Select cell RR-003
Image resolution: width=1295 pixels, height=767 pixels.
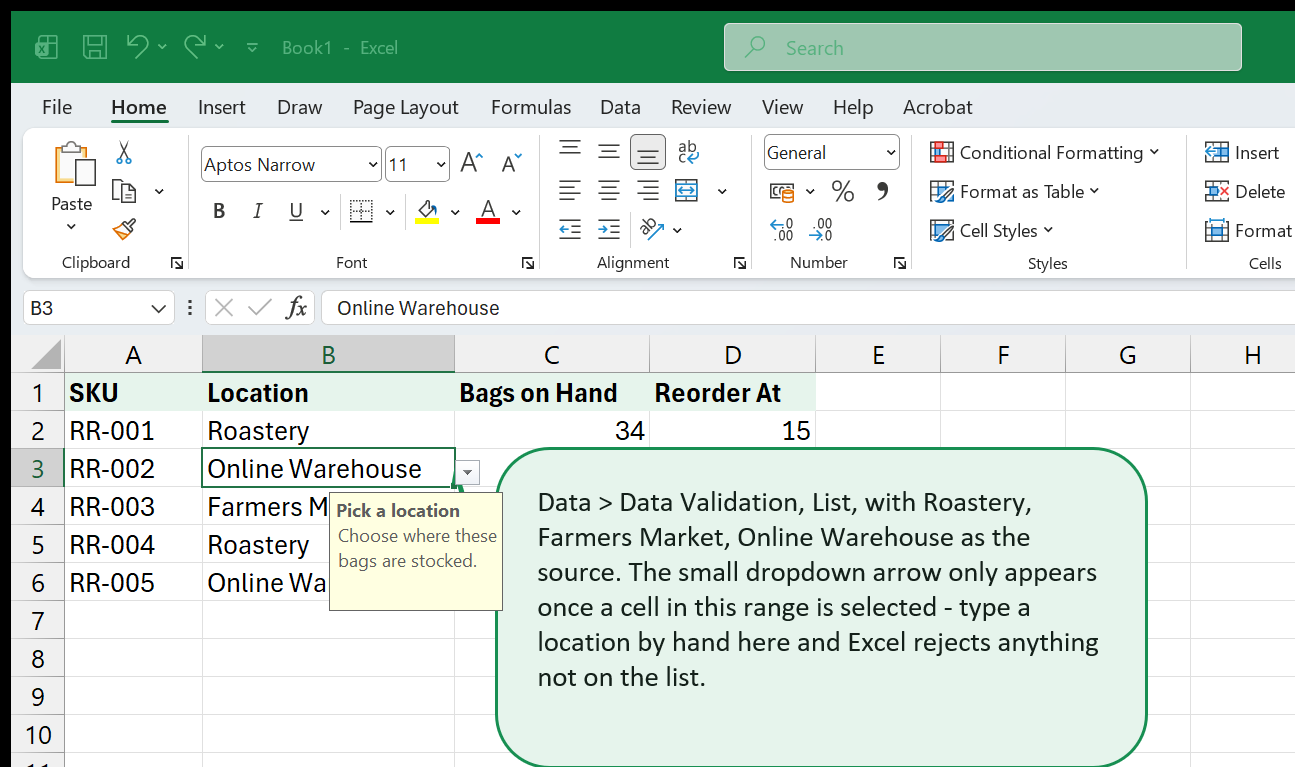point(133,507)
